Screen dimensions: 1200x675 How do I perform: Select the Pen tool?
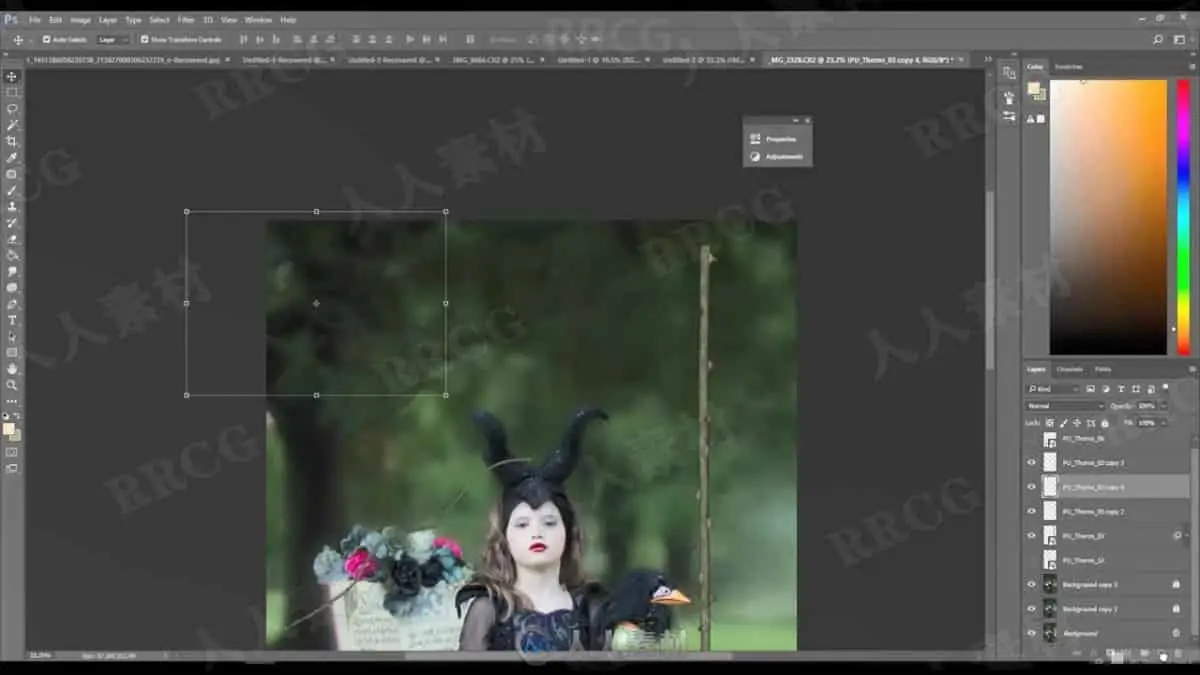pyautogui.click(x=12, y=303)
